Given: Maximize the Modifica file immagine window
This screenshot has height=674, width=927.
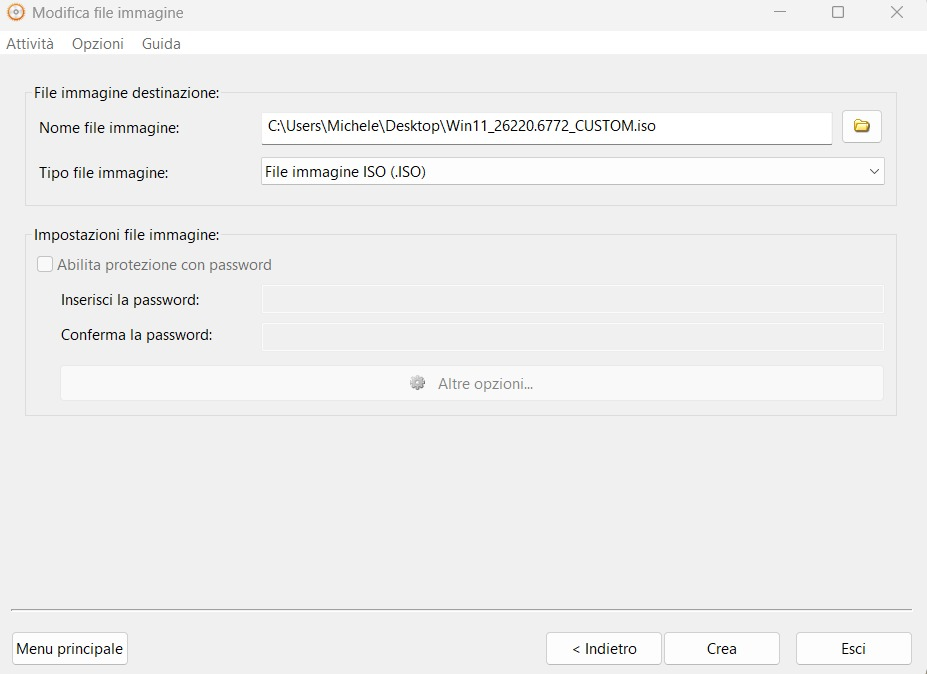Looking at the screenshot, I should coord(838,13).
